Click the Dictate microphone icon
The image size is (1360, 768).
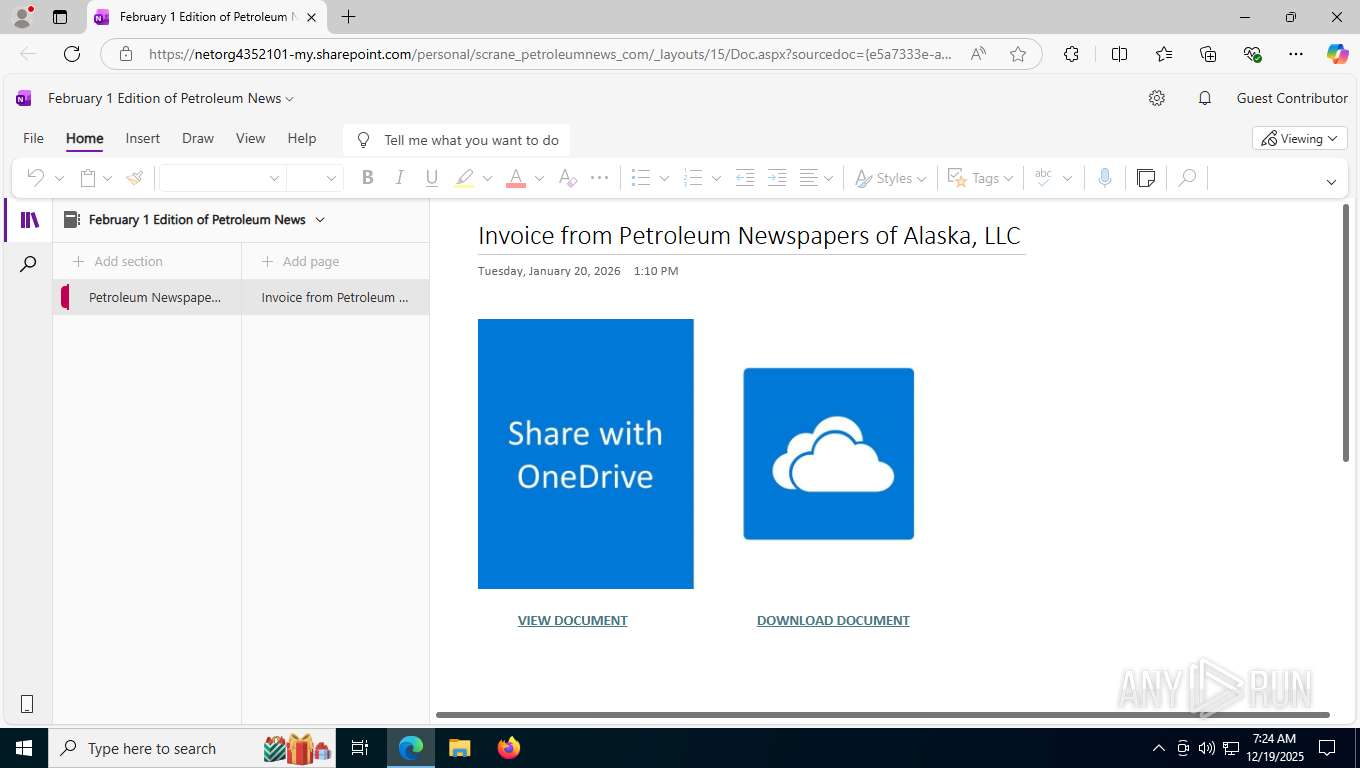click(1104, 178)
